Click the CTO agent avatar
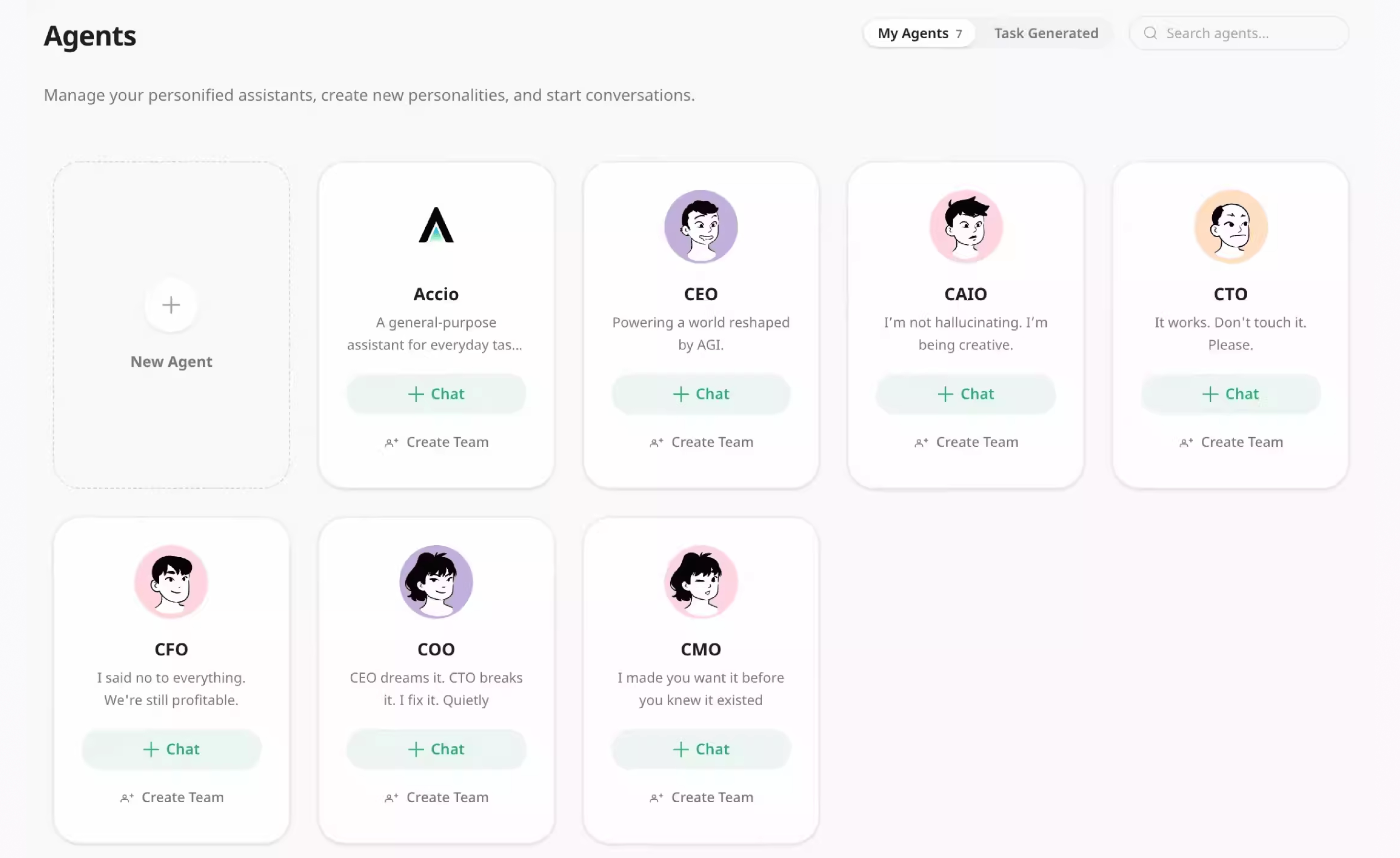This screenshot has height=858, width=1400. [1230, 226]
